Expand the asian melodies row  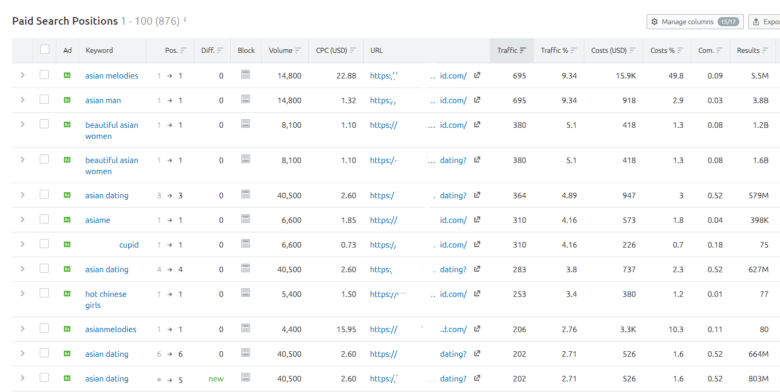22,75
